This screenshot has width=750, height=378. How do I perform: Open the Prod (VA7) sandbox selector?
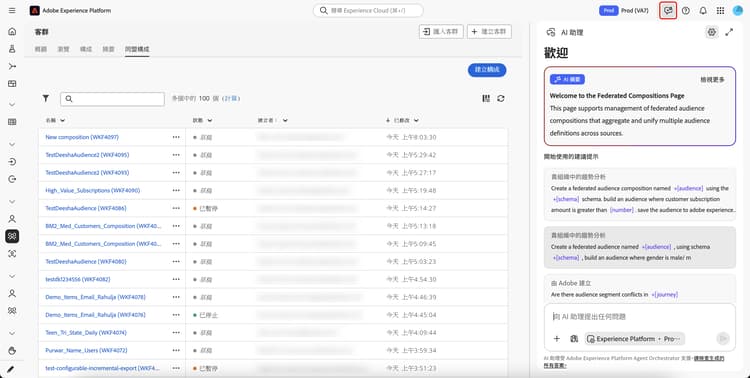(x=624, y=11)
